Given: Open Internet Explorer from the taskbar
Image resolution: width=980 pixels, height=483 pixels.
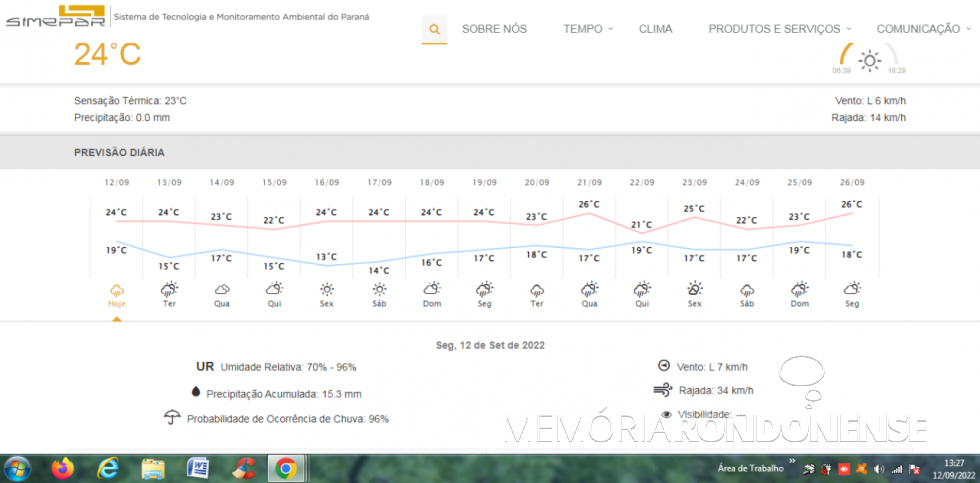Looking at the screenshot, I should [108, 468].
